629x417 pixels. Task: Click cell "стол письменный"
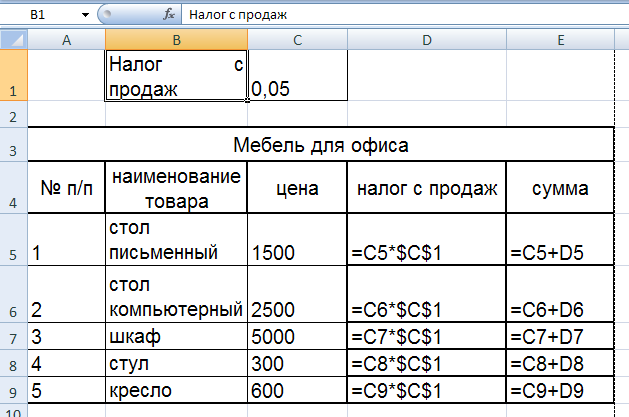[x=177, y=239]
